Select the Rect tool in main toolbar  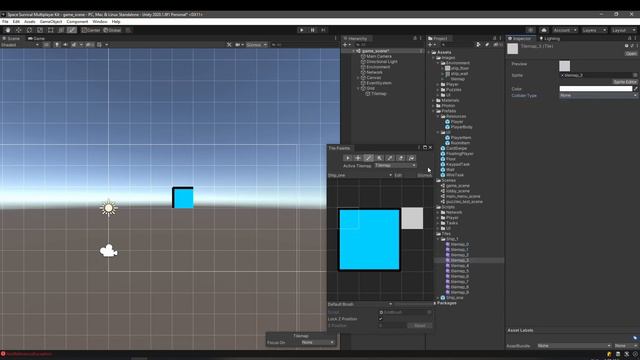tap(50, 30)
